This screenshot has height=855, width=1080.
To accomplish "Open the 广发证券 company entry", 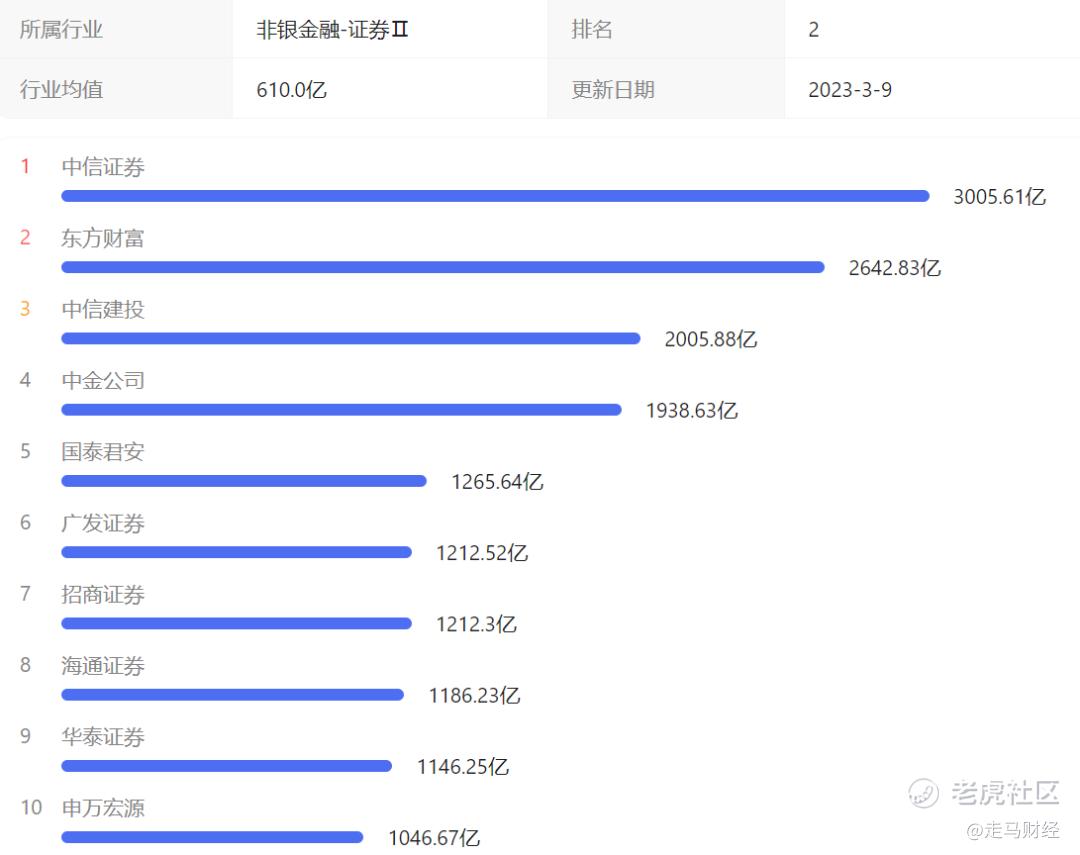I will (103, 523).
